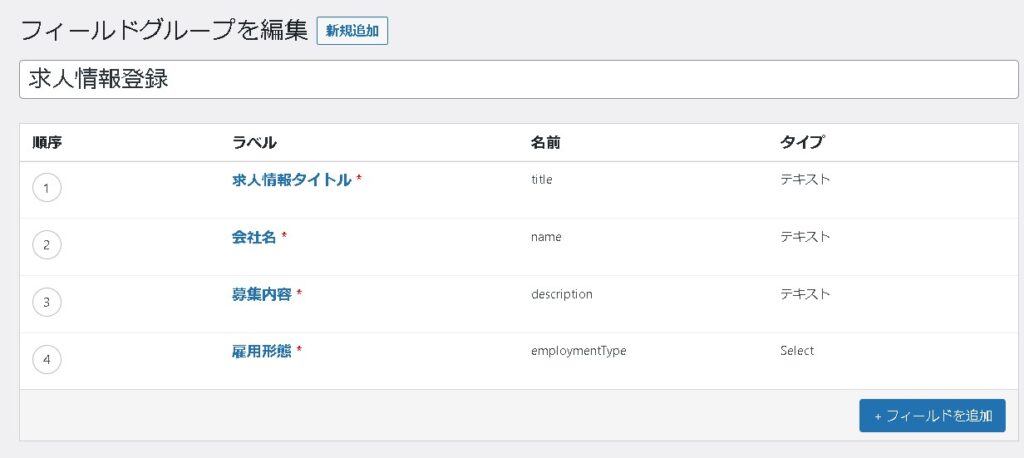Select the order handle numbered 2
Screen dimensions: 1024x458
(x=47, y=245)
